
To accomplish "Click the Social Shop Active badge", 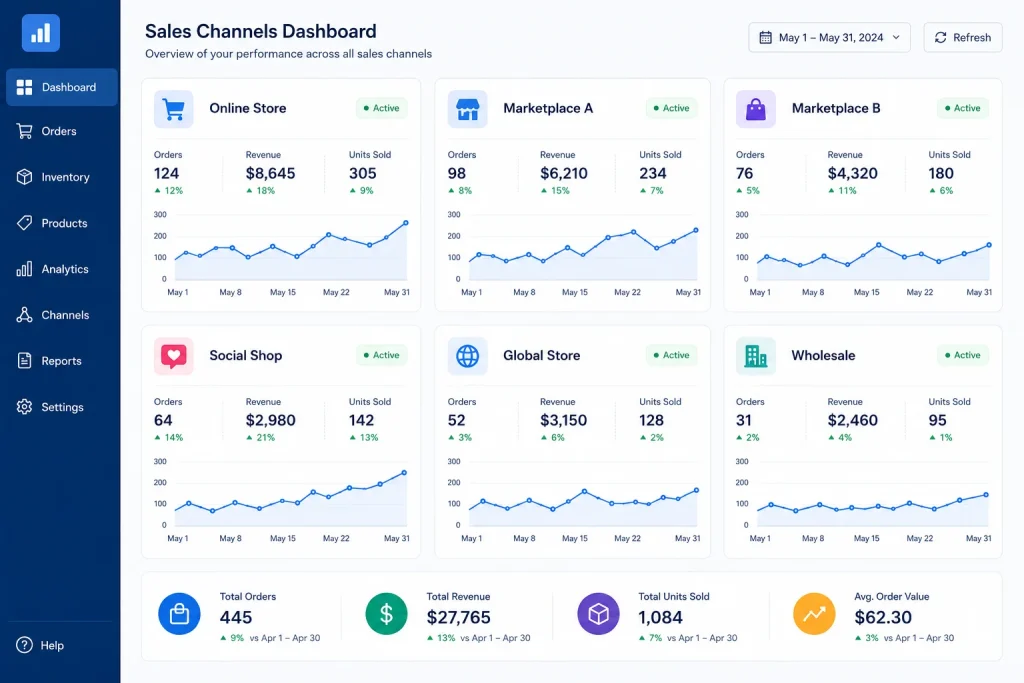I will coord(381,355).
